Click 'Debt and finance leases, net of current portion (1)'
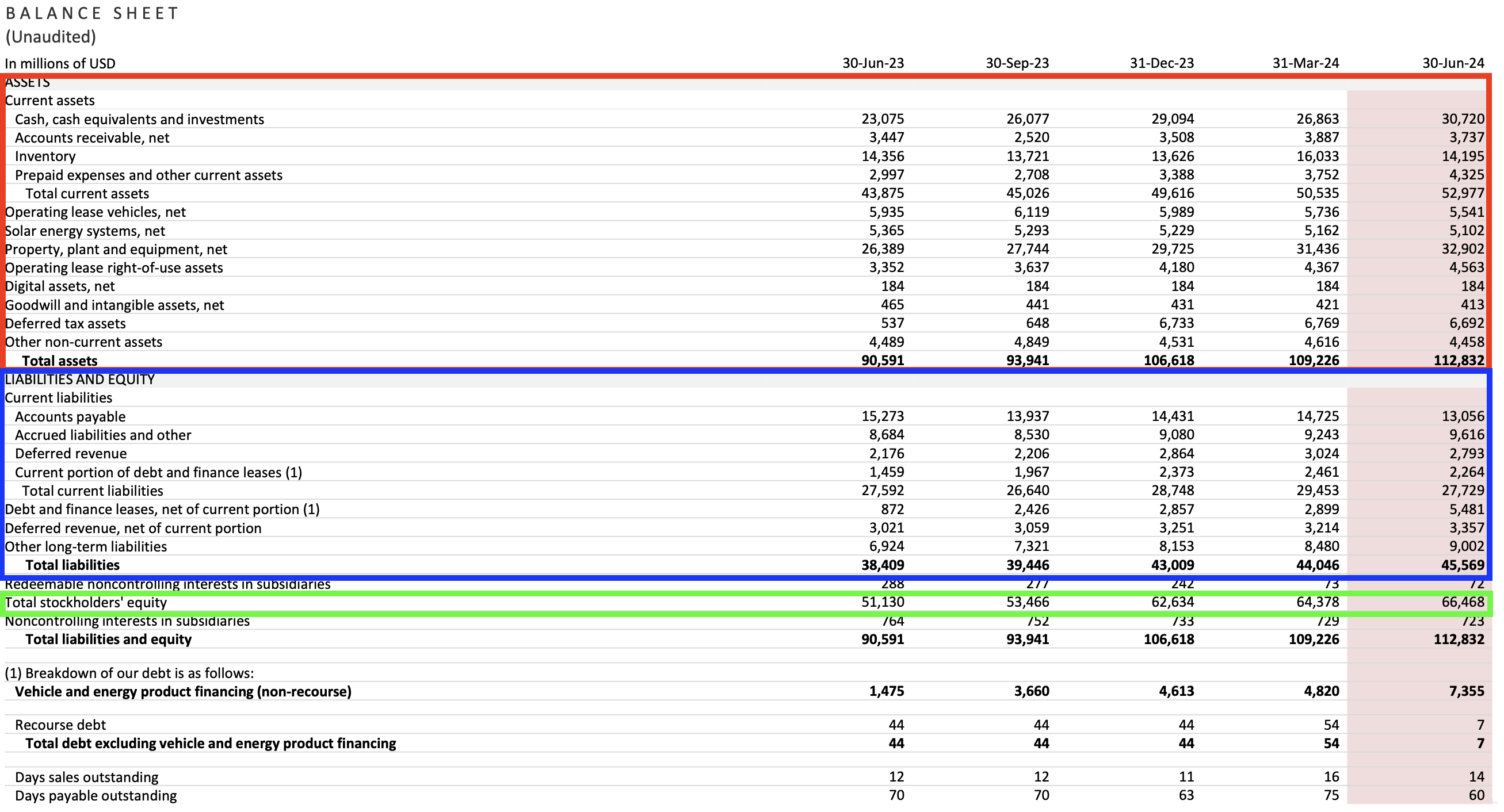Image resolution: width=1504 pixels, height=812 pixels. [x=162, y=509]
